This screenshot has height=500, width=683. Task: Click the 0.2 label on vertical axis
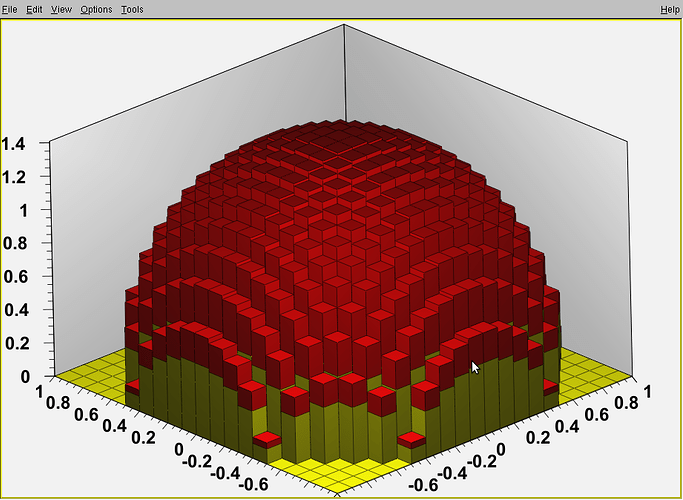point(18,344)
